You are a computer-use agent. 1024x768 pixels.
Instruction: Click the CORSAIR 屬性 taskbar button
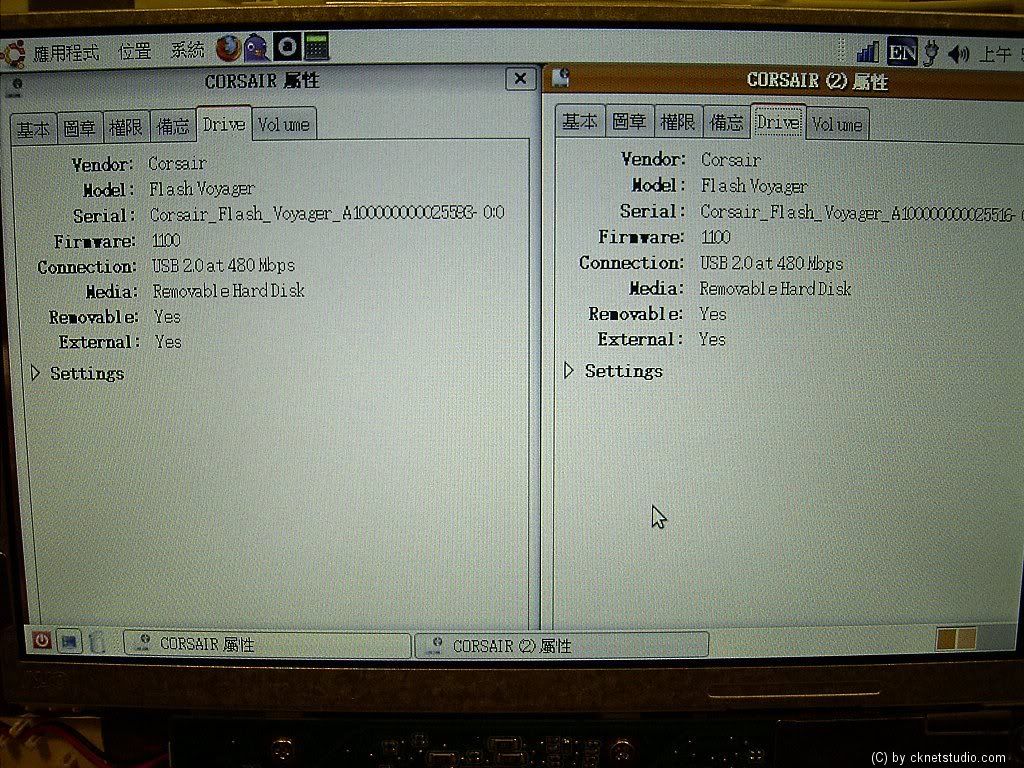point(267,645)
